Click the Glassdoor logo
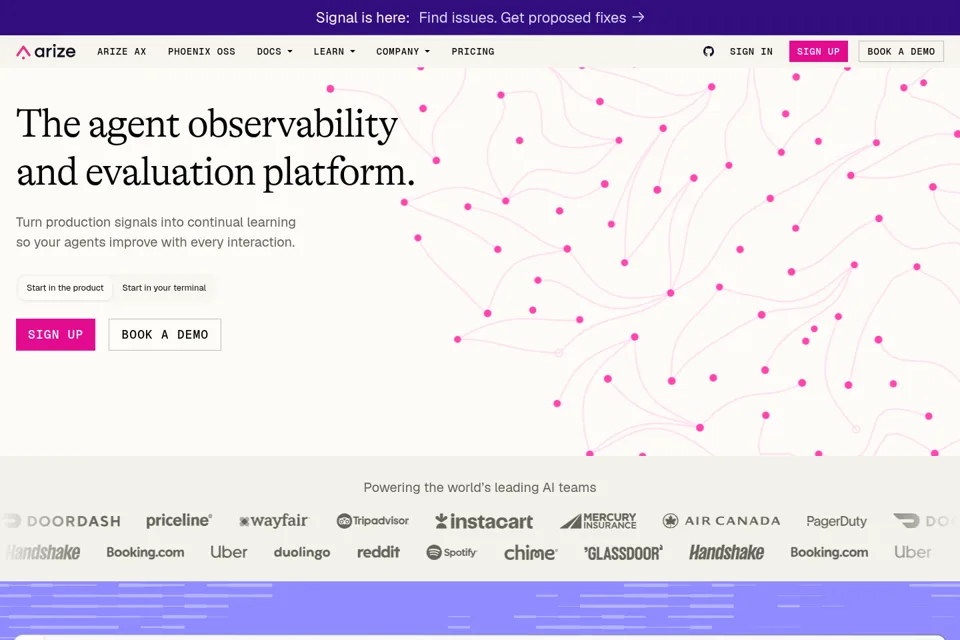 tap(623, 553)
